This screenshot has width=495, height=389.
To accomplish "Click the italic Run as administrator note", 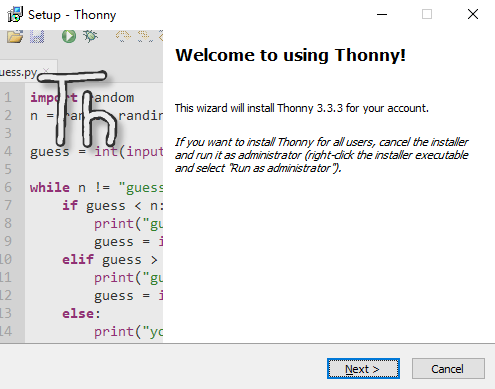I will 322,155.
